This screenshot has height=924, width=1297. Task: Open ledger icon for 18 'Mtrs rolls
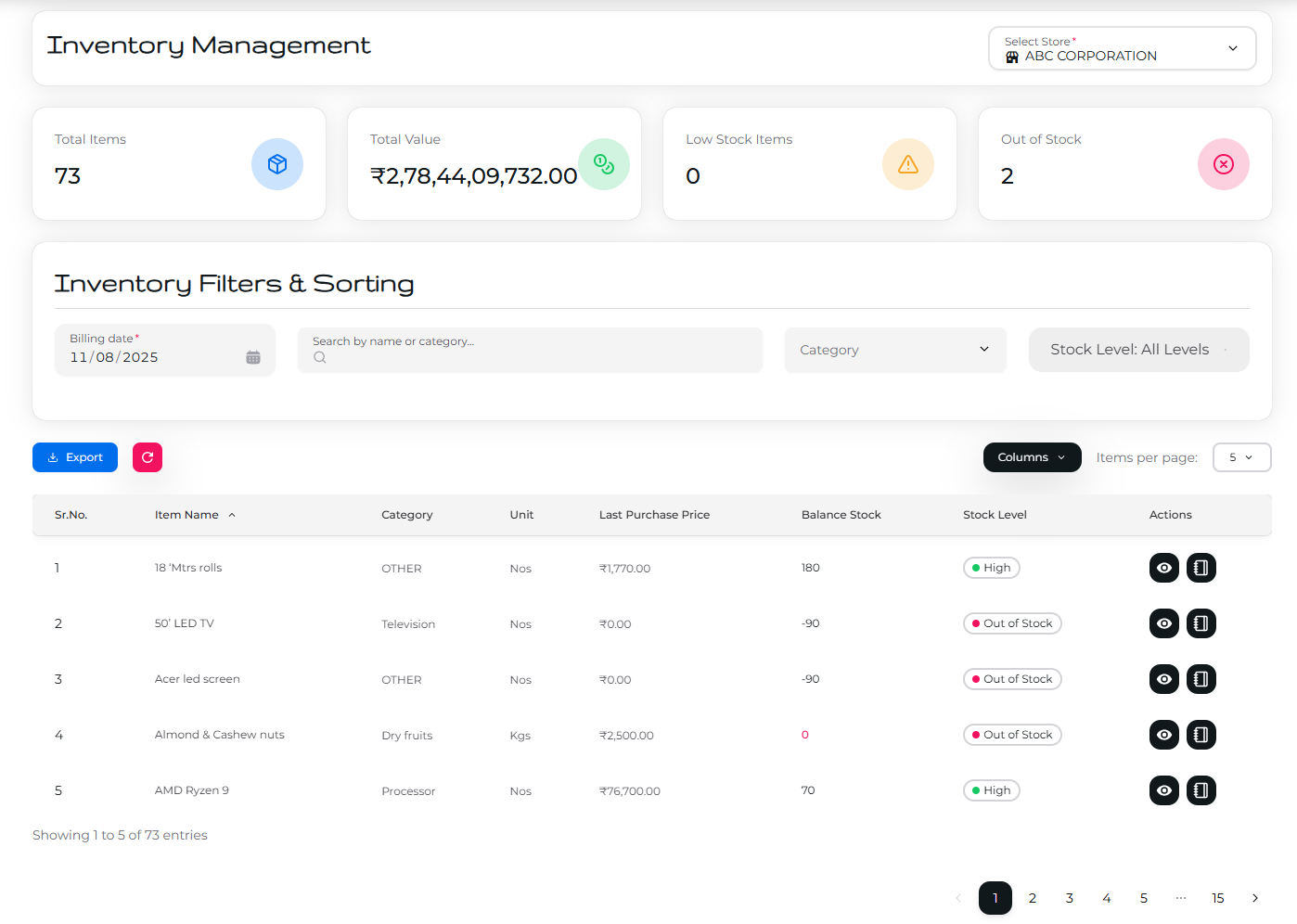tap(1201, 568)
